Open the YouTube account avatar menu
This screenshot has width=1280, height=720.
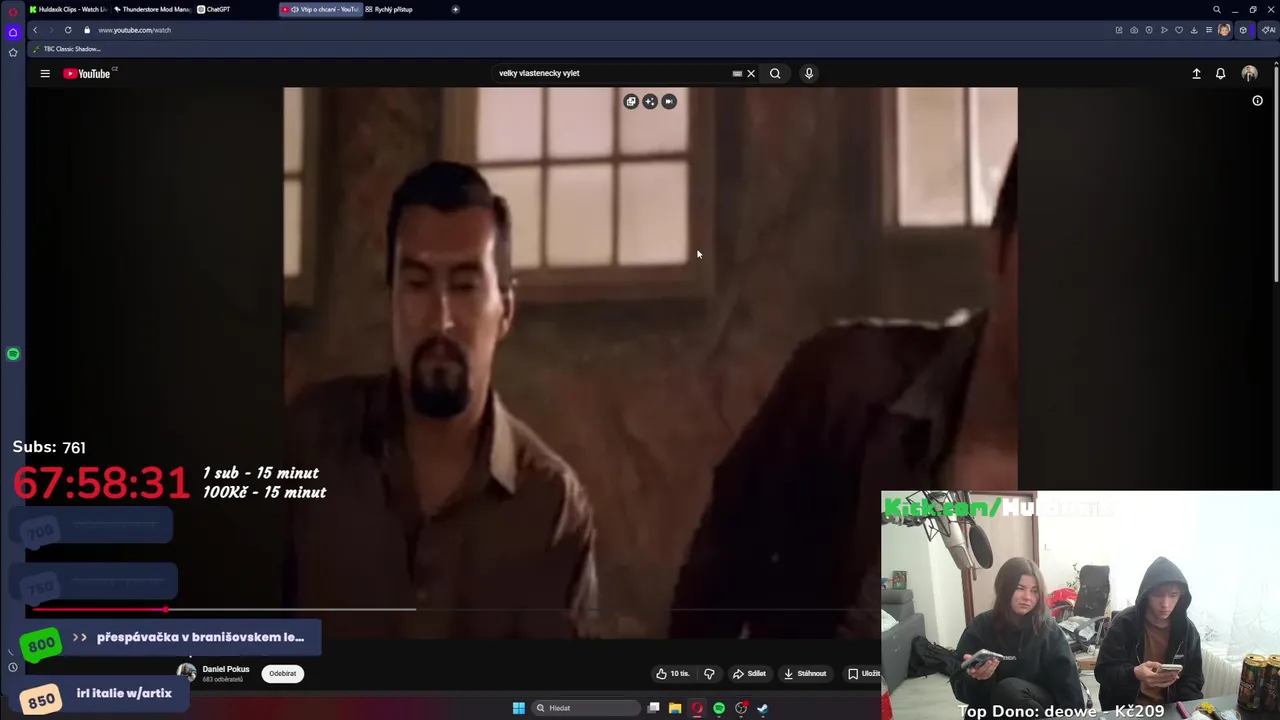(1249, 73)
